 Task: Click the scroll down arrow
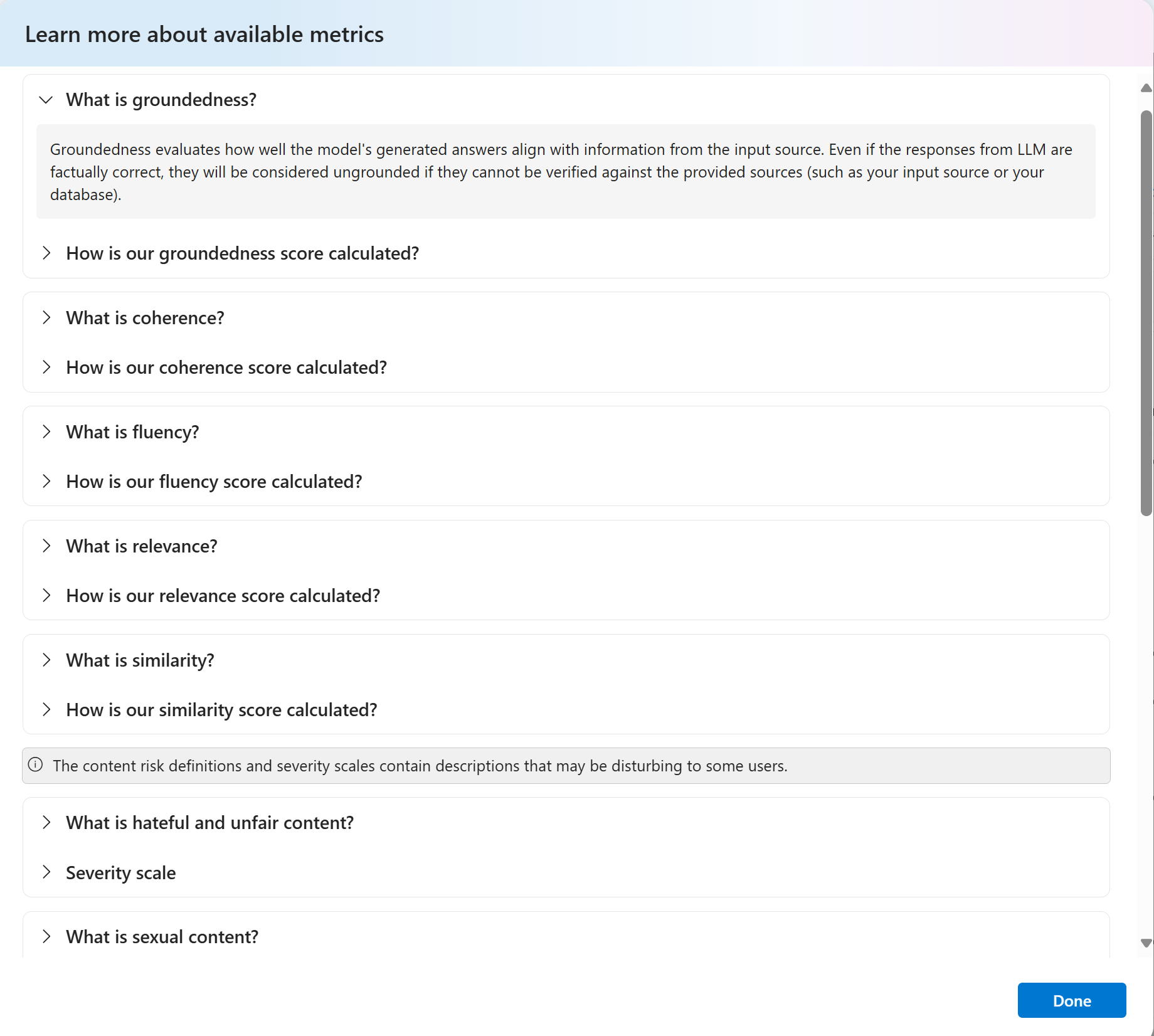[x=1146, y=943]
